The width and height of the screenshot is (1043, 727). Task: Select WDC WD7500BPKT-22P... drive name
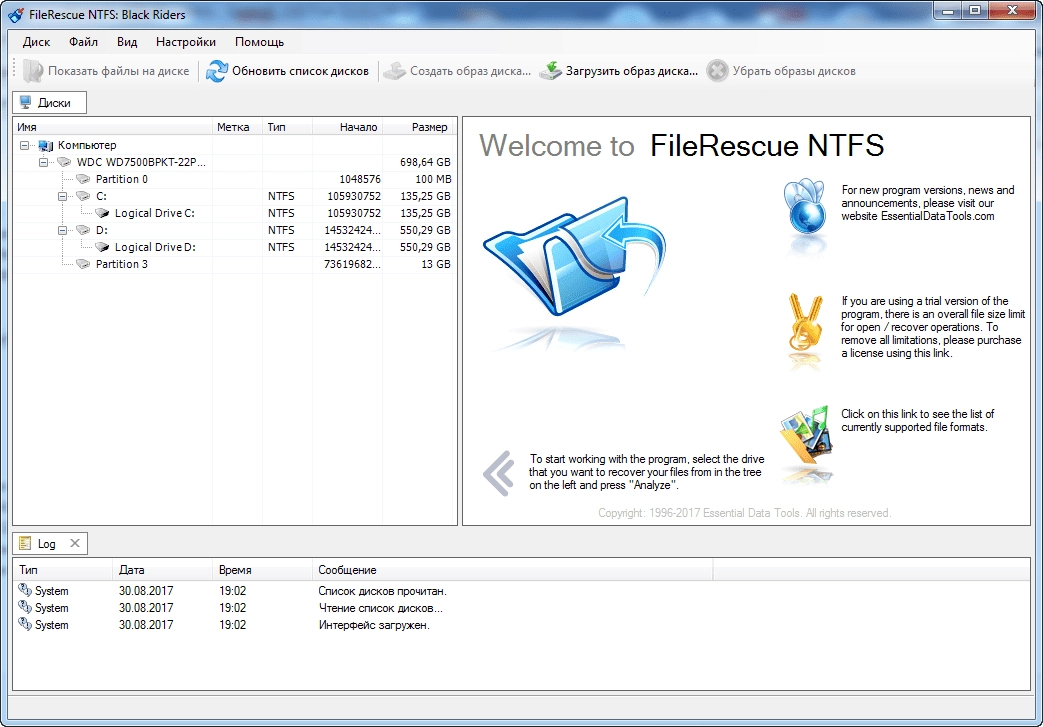pyautogui.click(x=141, y=162)
